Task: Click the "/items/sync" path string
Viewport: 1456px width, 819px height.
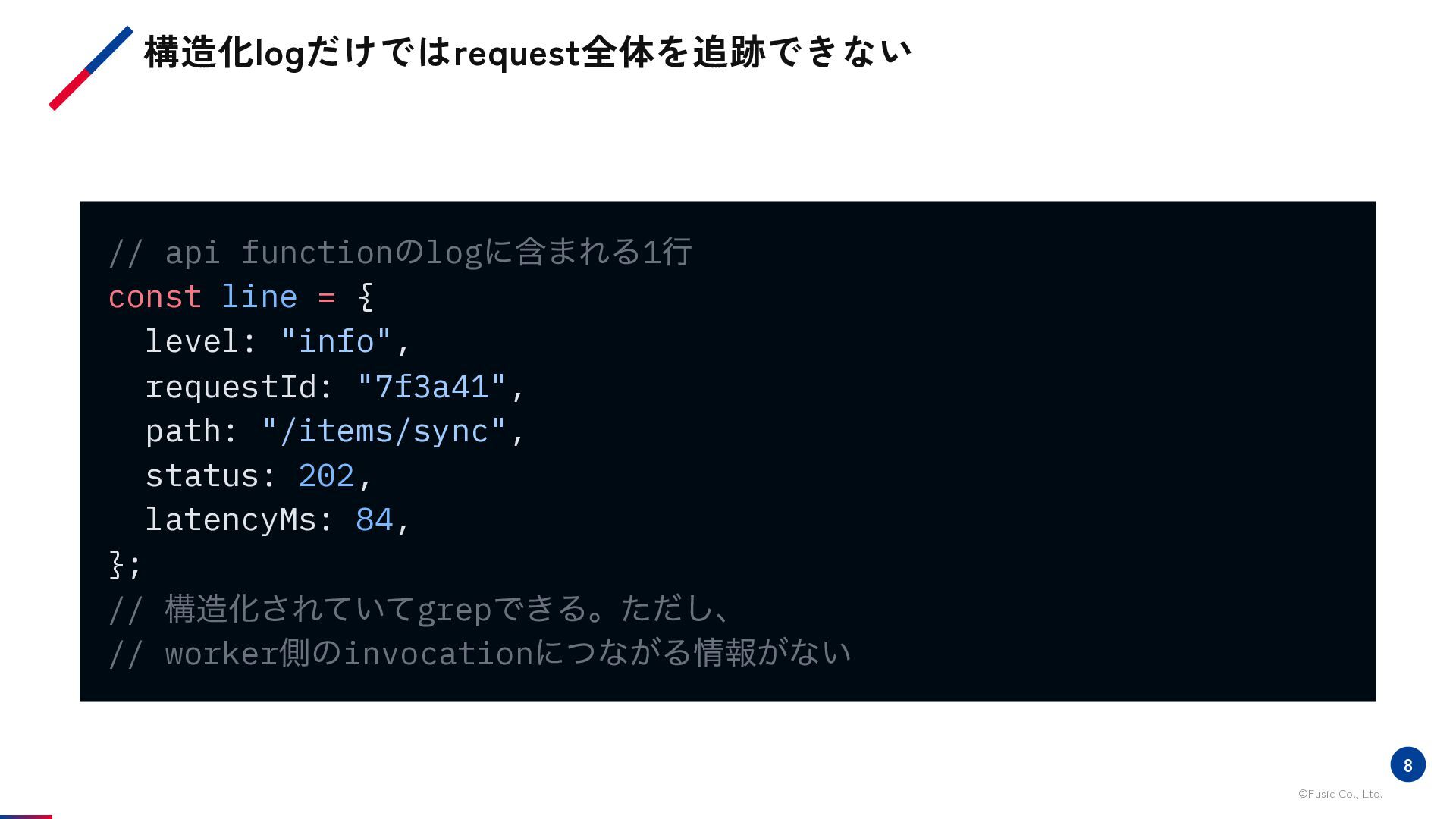Action: point(383,431)
